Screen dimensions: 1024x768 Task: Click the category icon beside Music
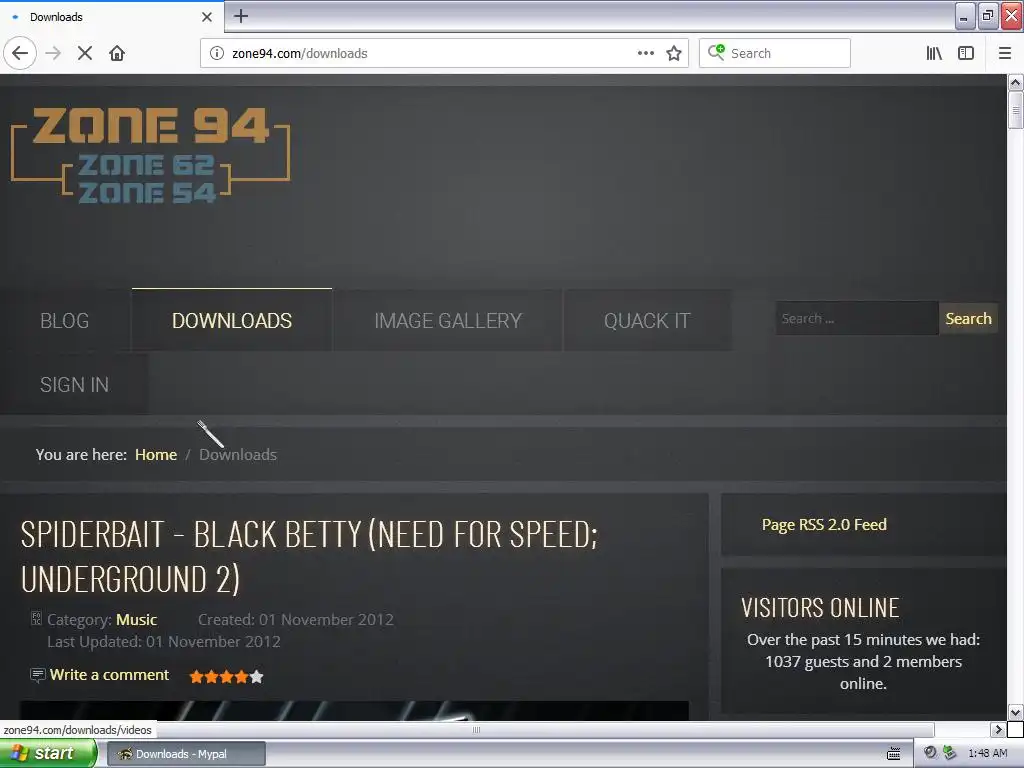pos(37,618)
